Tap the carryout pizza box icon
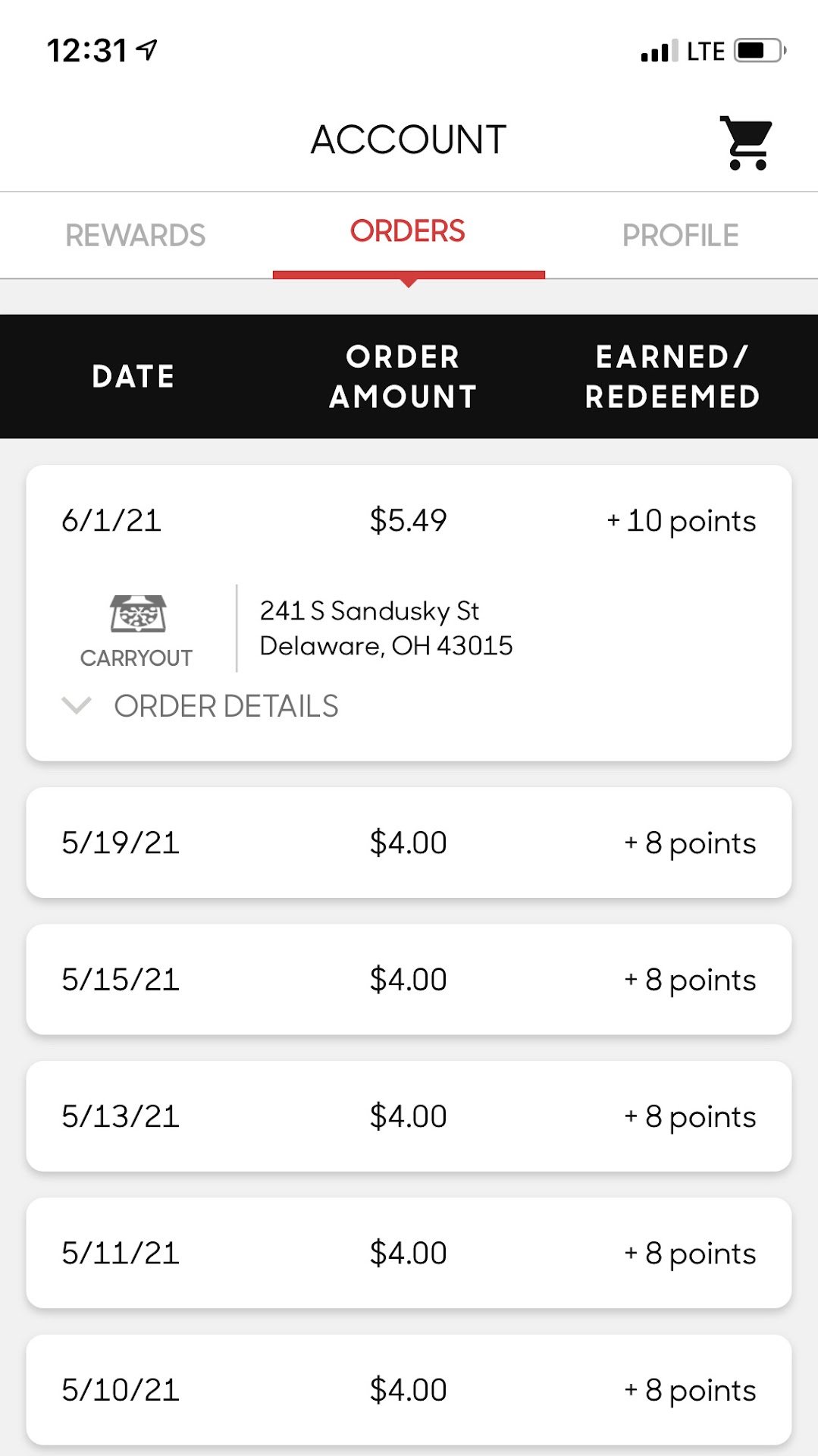This screenshot has width=818, height=1456. [137, 613]
